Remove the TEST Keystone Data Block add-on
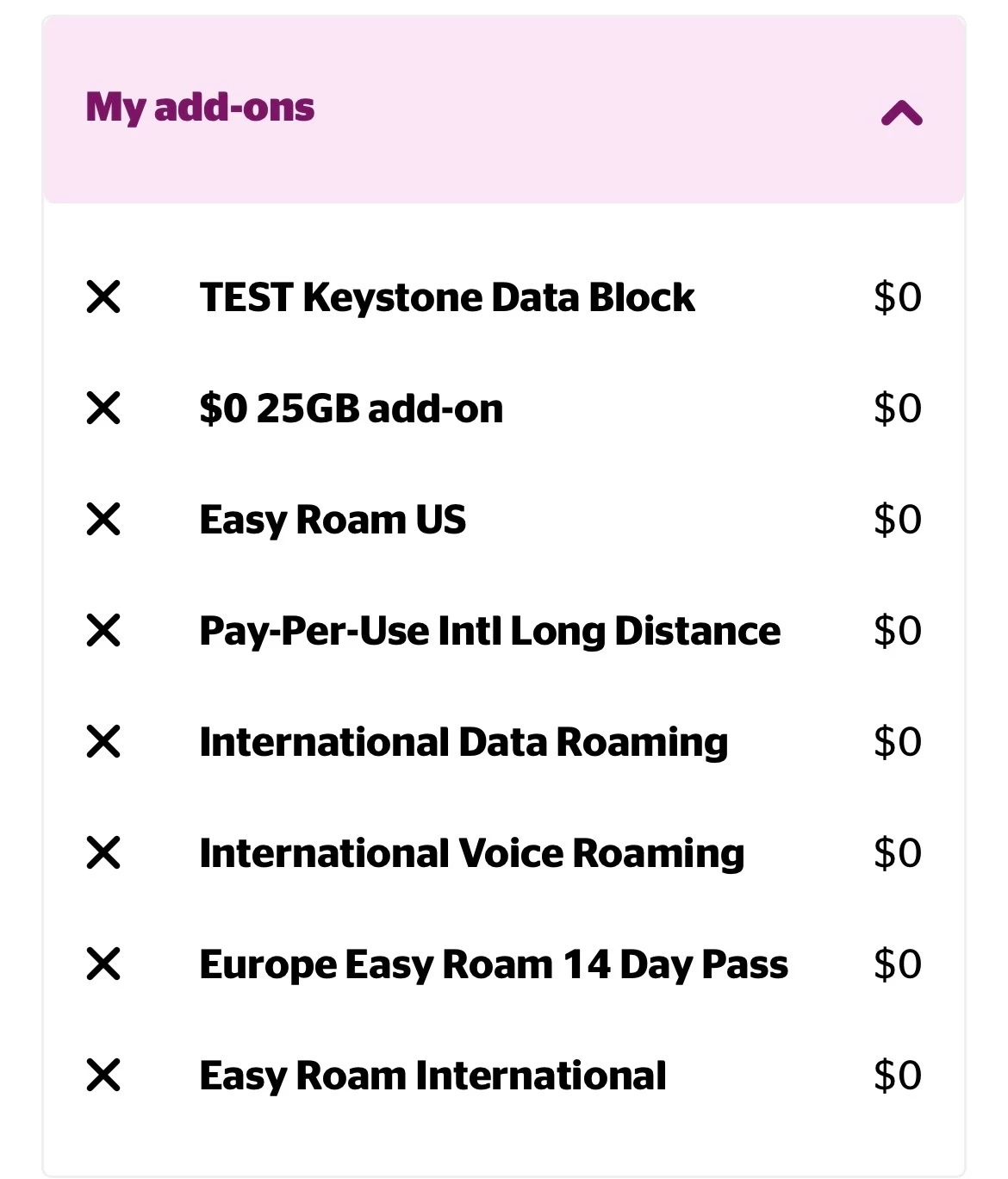Viewport: 1008px width, 1179px height. pos(103,297)
